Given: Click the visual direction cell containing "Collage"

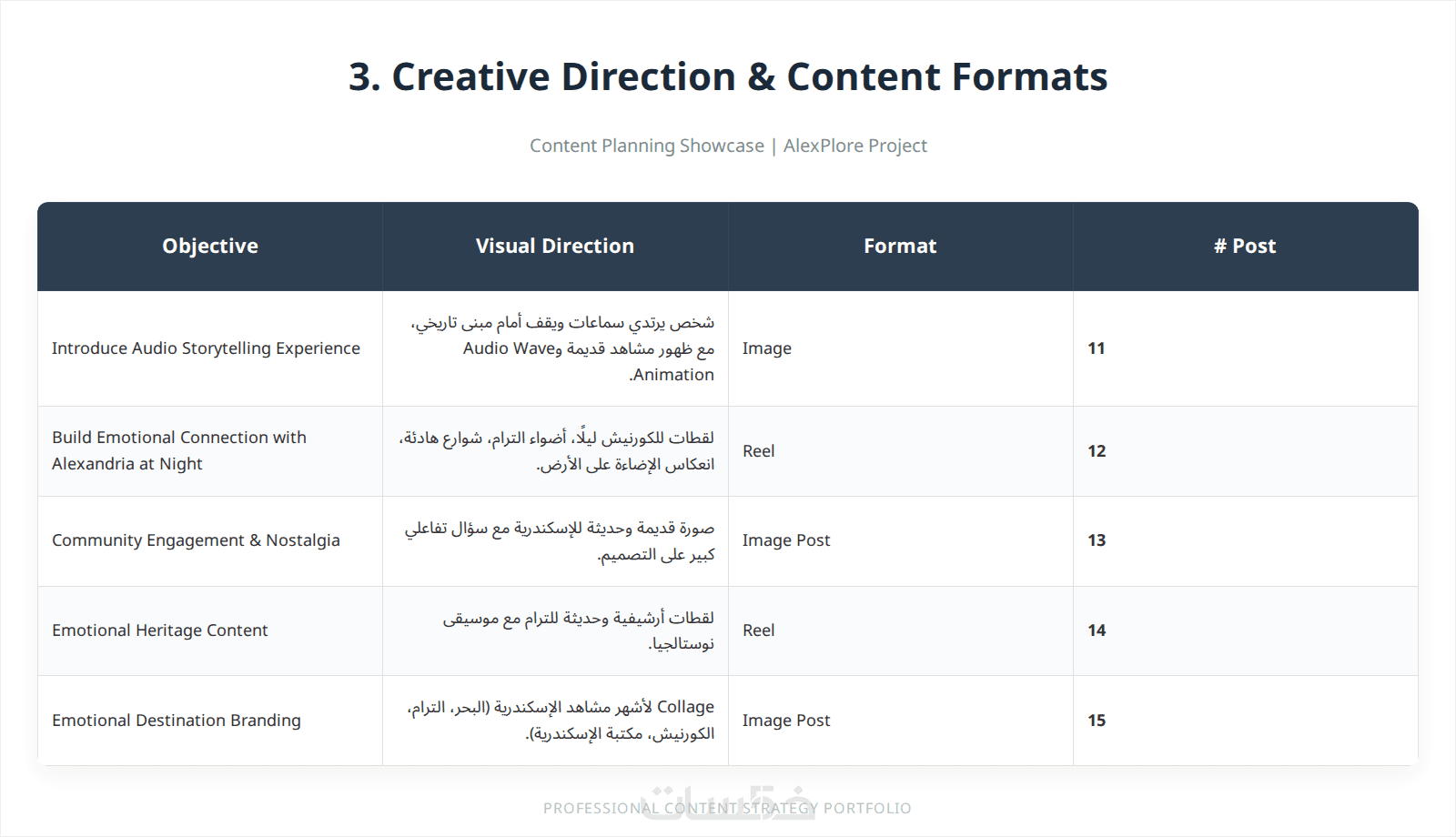Looking at the screenshot, I should tap(555, 721).
